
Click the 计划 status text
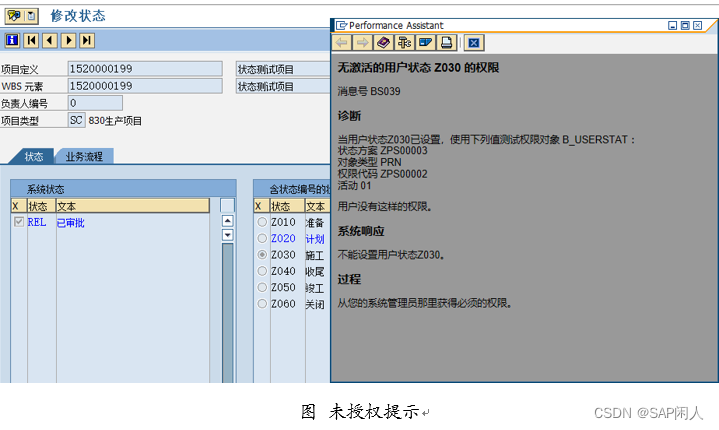315,239
